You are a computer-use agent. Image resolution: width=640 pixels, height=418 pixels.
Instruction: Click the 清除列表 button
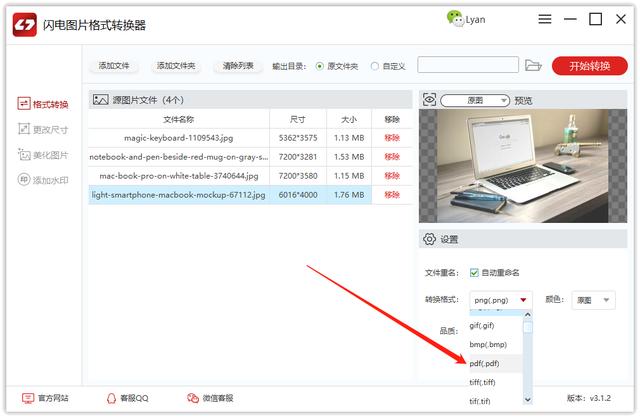click(238, 66)
